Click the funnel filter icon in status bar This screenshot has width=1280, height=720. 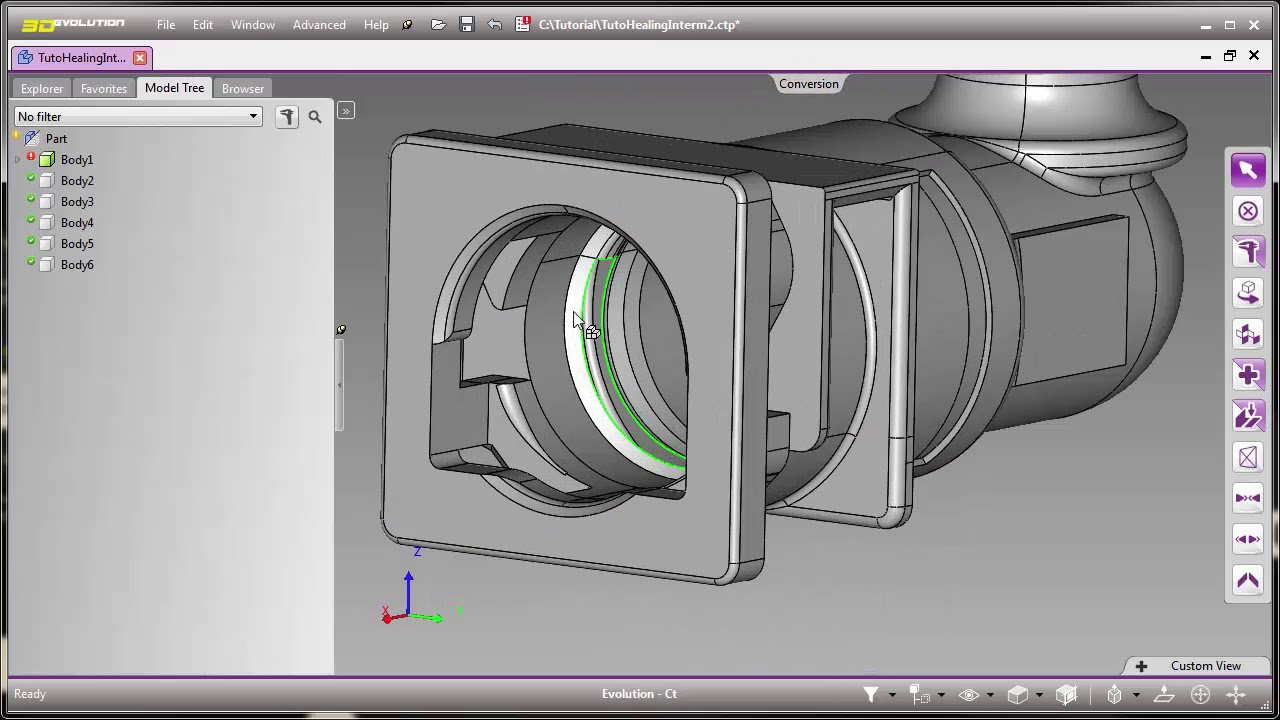pos(871,694)
